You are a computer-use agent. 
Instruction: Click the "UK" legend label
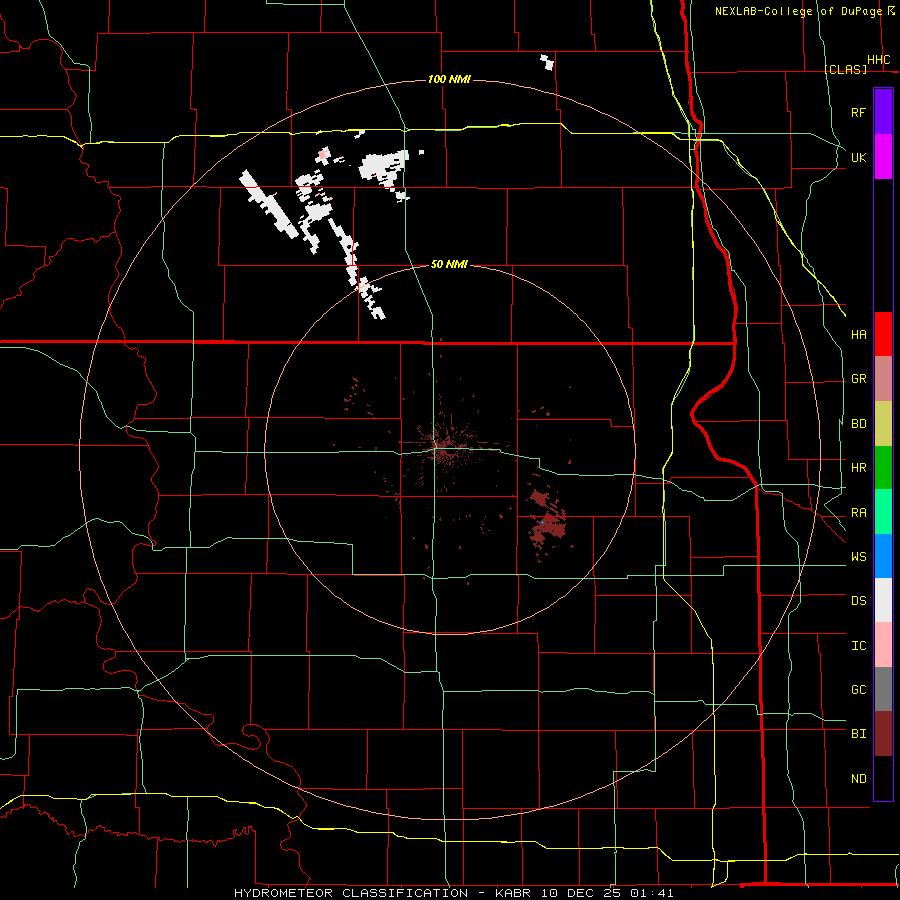tap(858, 157)
